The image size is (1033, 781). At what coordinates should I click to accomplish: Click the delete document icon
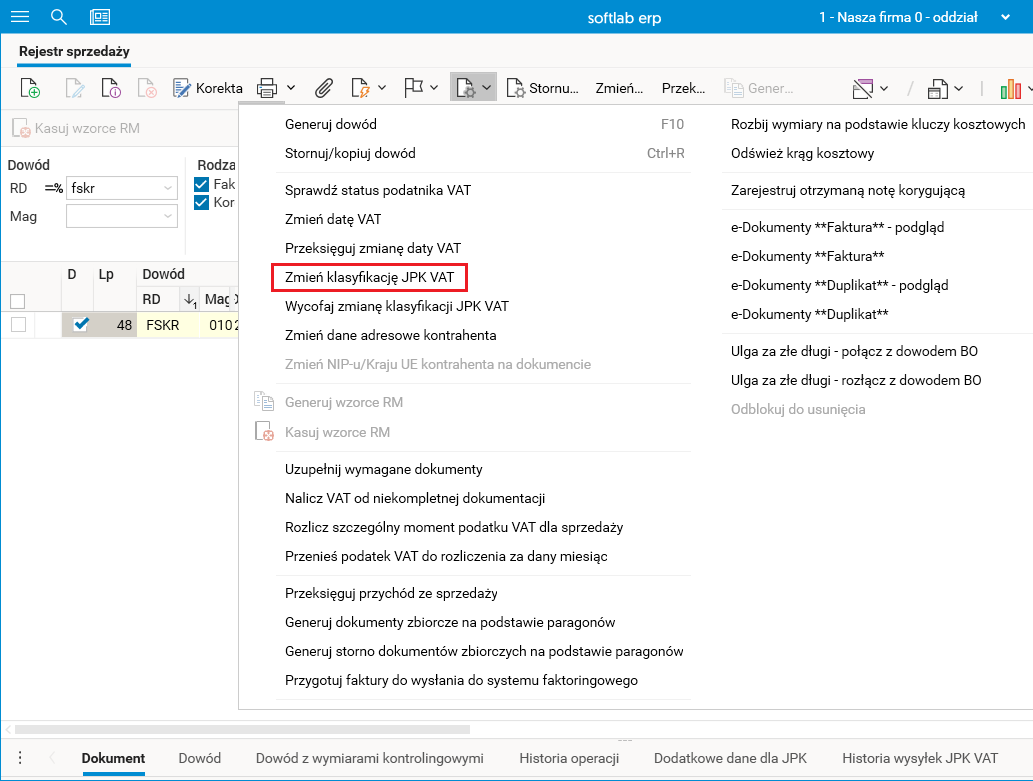(147, 88)
